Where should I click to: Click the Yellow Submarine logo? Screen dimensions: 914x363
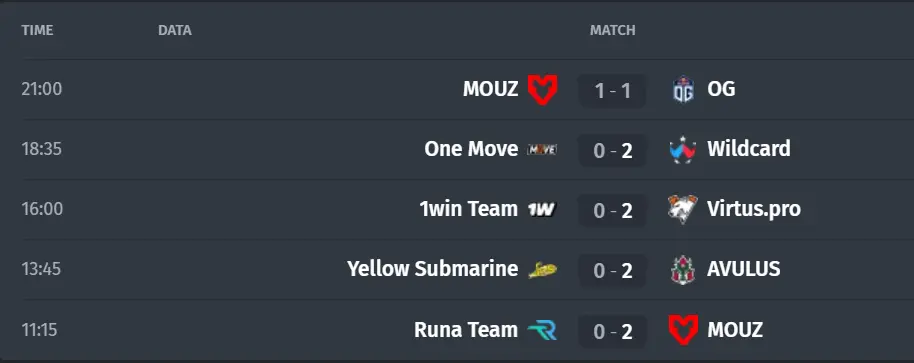tap(542, 270)
